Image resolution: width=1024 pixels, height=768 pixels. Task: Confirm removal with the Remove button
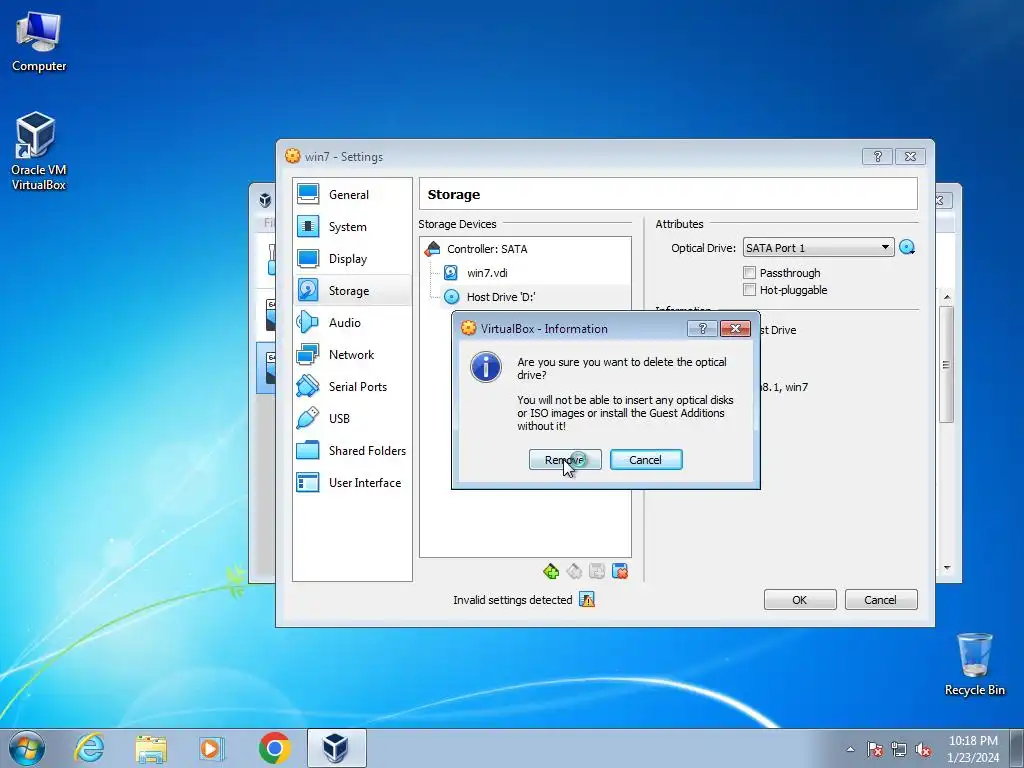pyautogui.click(x=565, y=460)
